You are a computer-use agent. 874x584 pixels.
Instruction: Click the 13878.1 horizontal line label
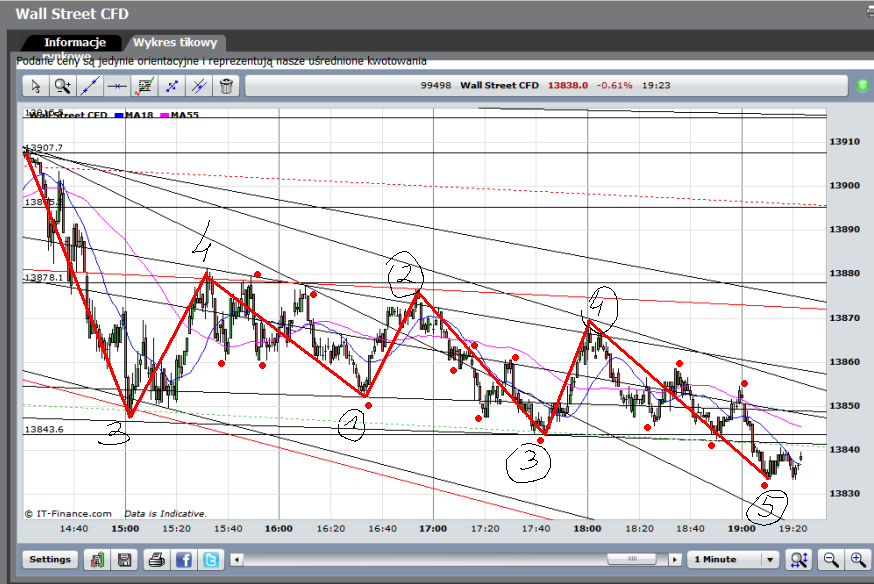(44, 278)
